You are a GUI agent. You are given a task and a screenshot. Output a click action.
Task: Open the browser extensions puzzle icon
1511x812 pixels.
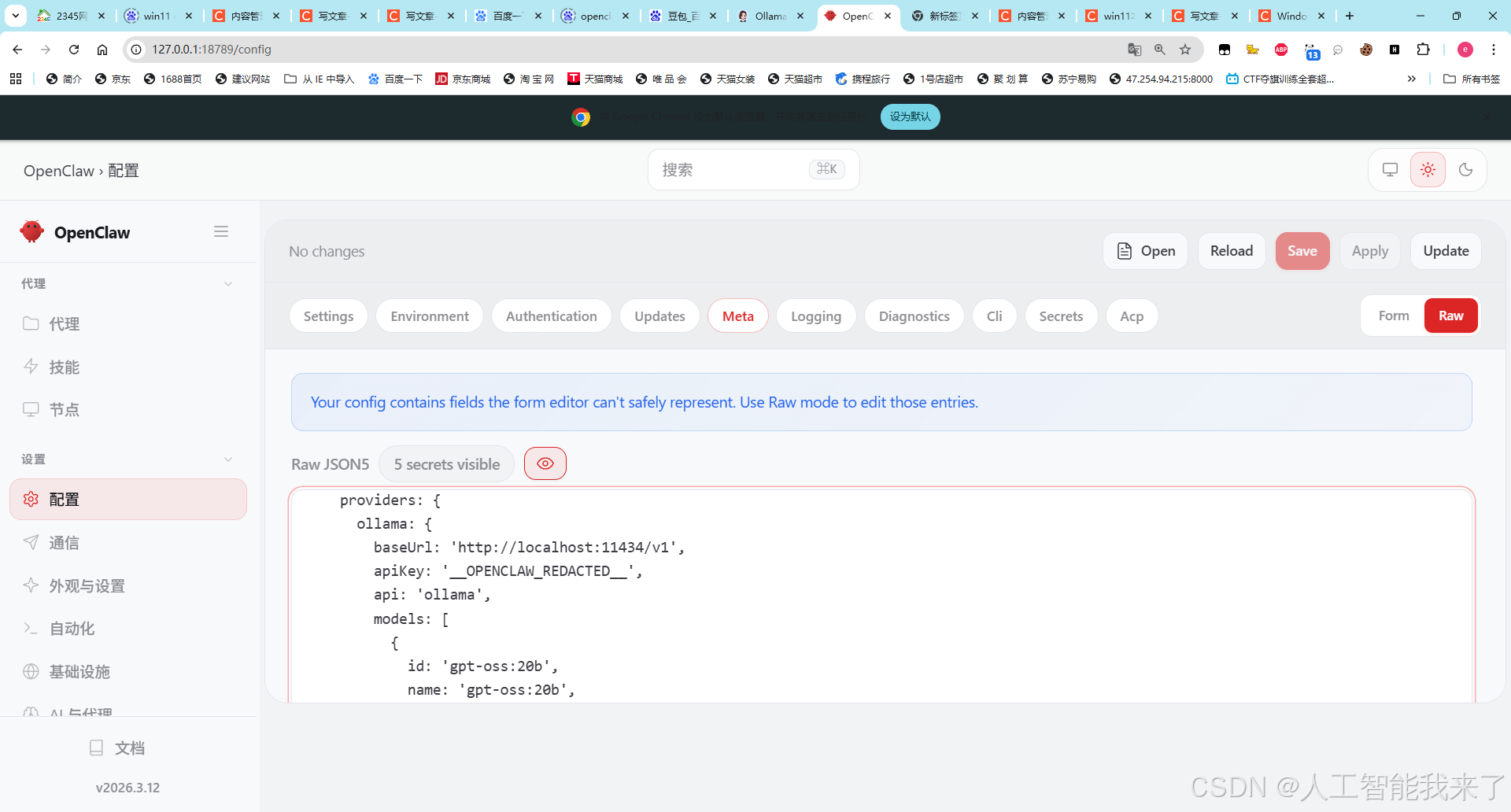pos(1423,50)
